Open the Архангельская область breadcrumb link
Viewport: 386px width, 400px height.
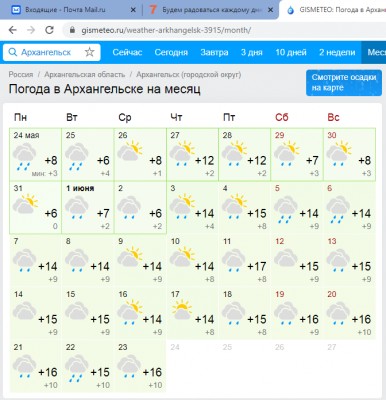[85, 74]
